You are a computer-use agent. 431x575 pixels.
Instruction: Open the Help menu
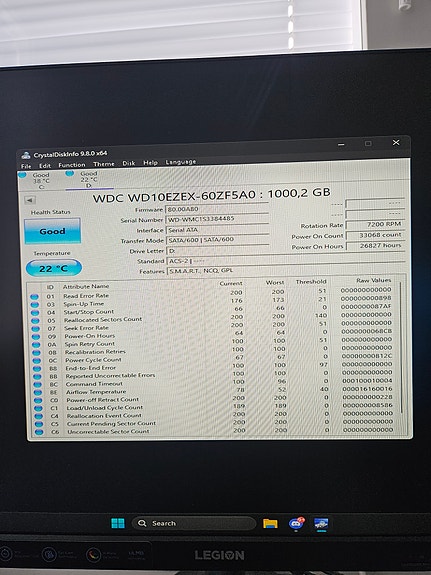pos(150,162)
